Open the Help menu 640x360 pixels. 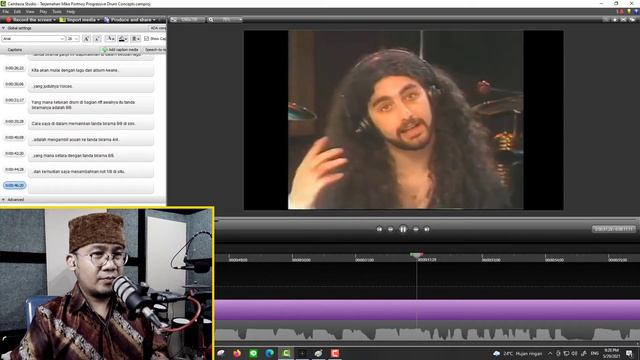point(71,12)
